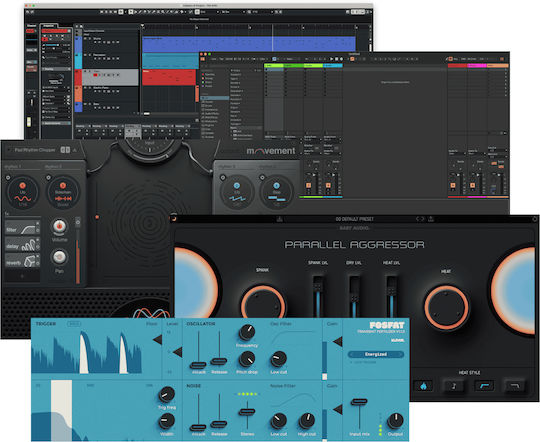Click the noise Gain arrow in Fosfat

(x=338, y=410)
